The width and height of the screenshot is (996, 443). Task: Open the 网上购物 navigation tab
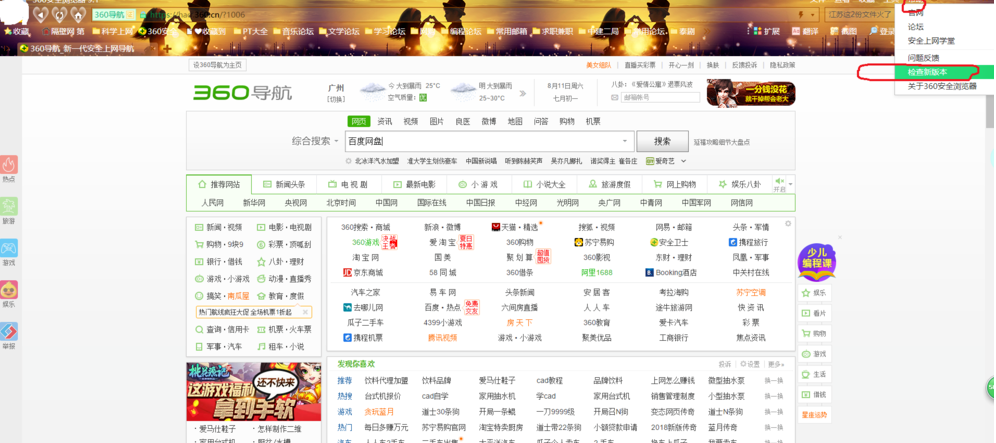674,184
